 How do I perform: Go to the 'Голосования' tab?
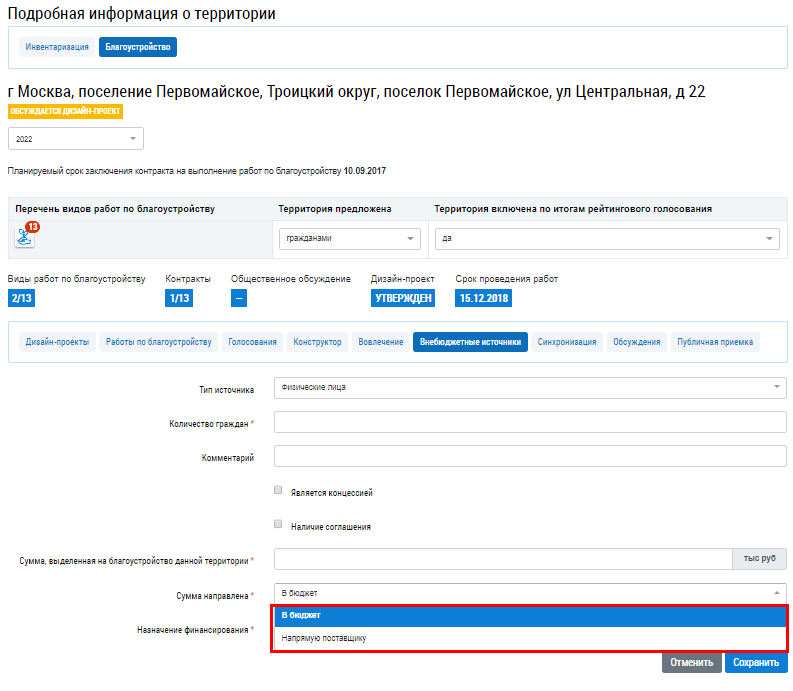[252, 342]
